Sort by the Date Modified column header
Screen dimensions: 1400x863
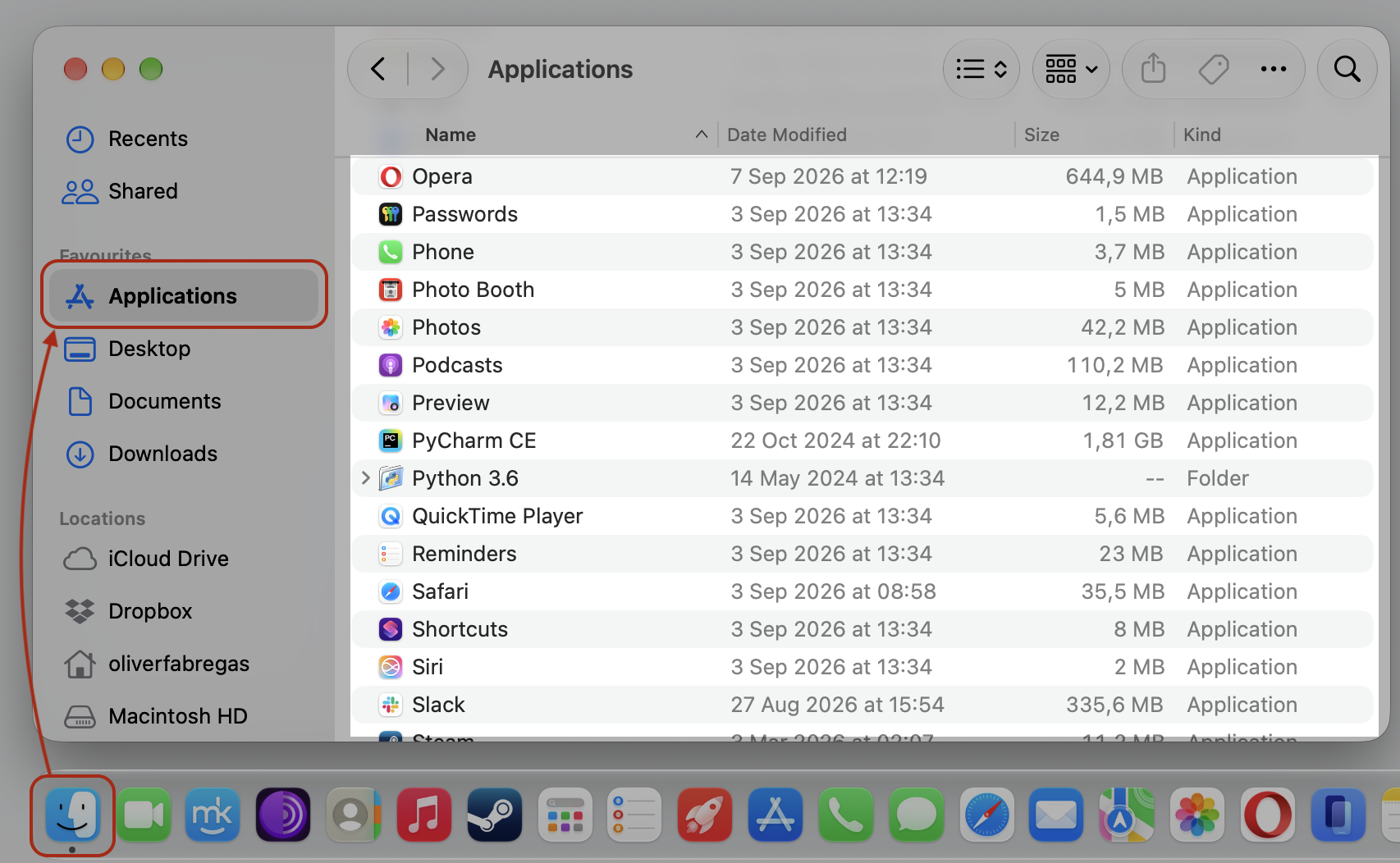point(787,135)
